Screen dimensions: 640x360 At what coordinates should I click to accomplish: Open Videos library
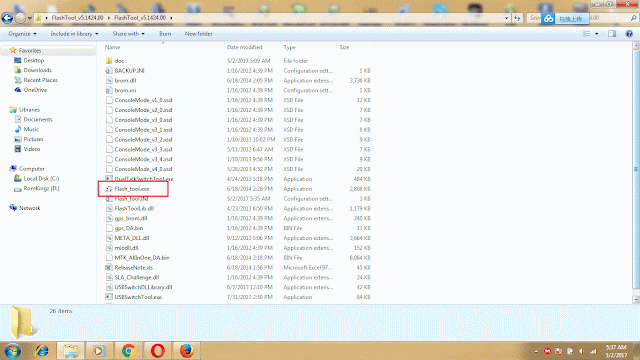(32, 149)
